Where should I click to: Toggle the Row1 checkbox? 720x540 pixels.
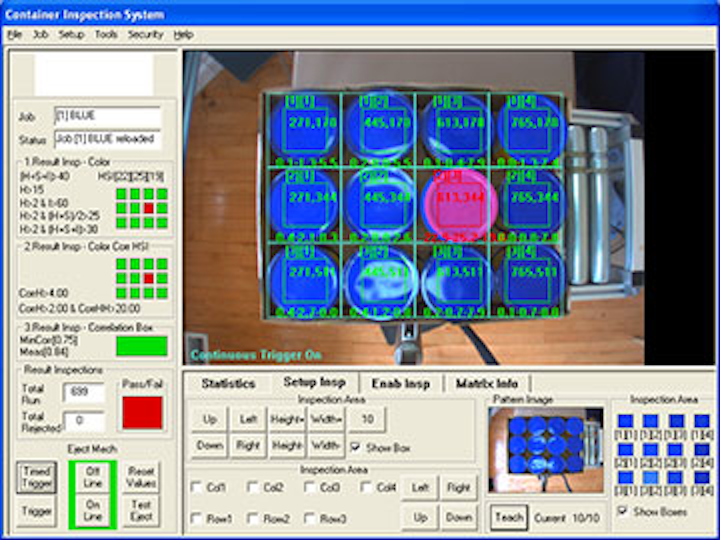197,519
